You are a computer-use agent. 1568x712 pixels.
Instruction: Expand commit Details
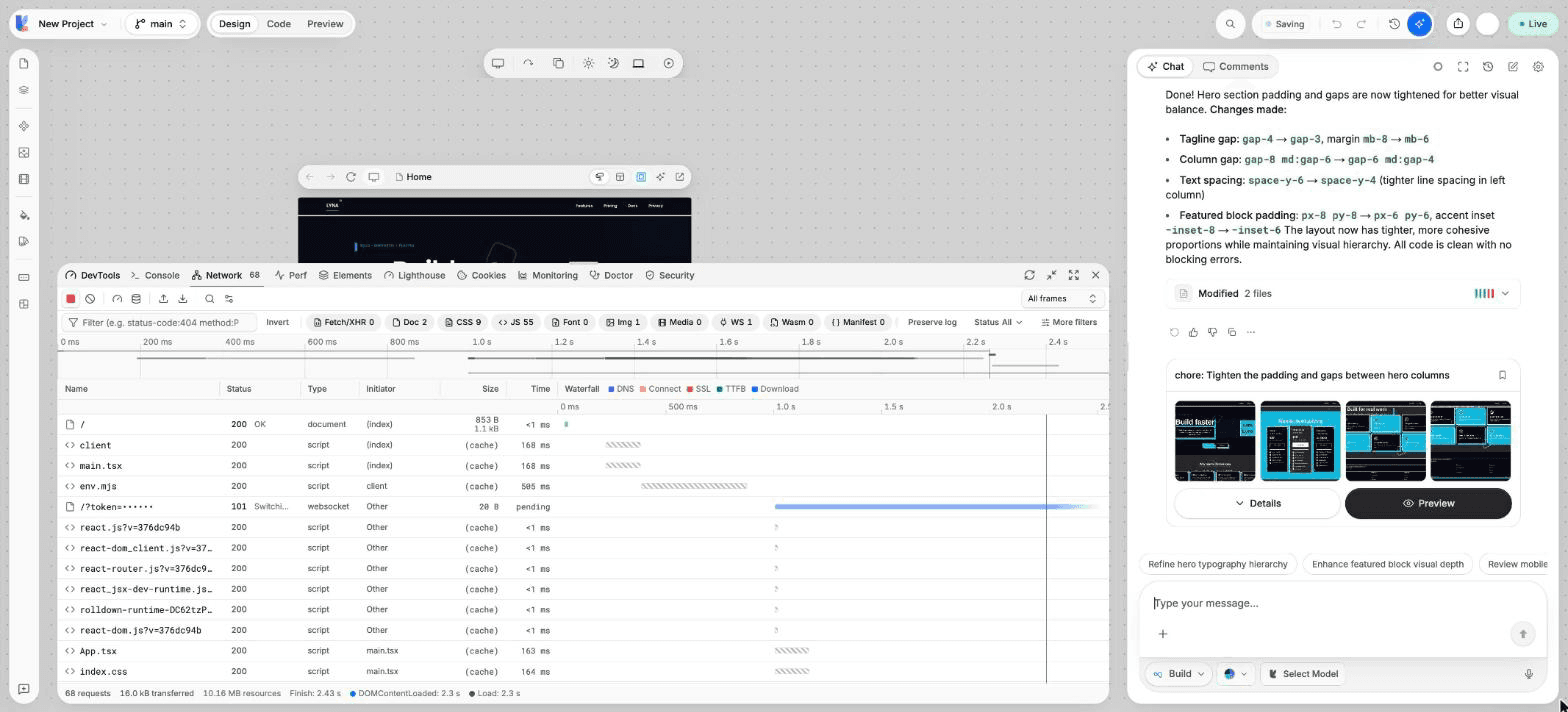pos(1257,504)
